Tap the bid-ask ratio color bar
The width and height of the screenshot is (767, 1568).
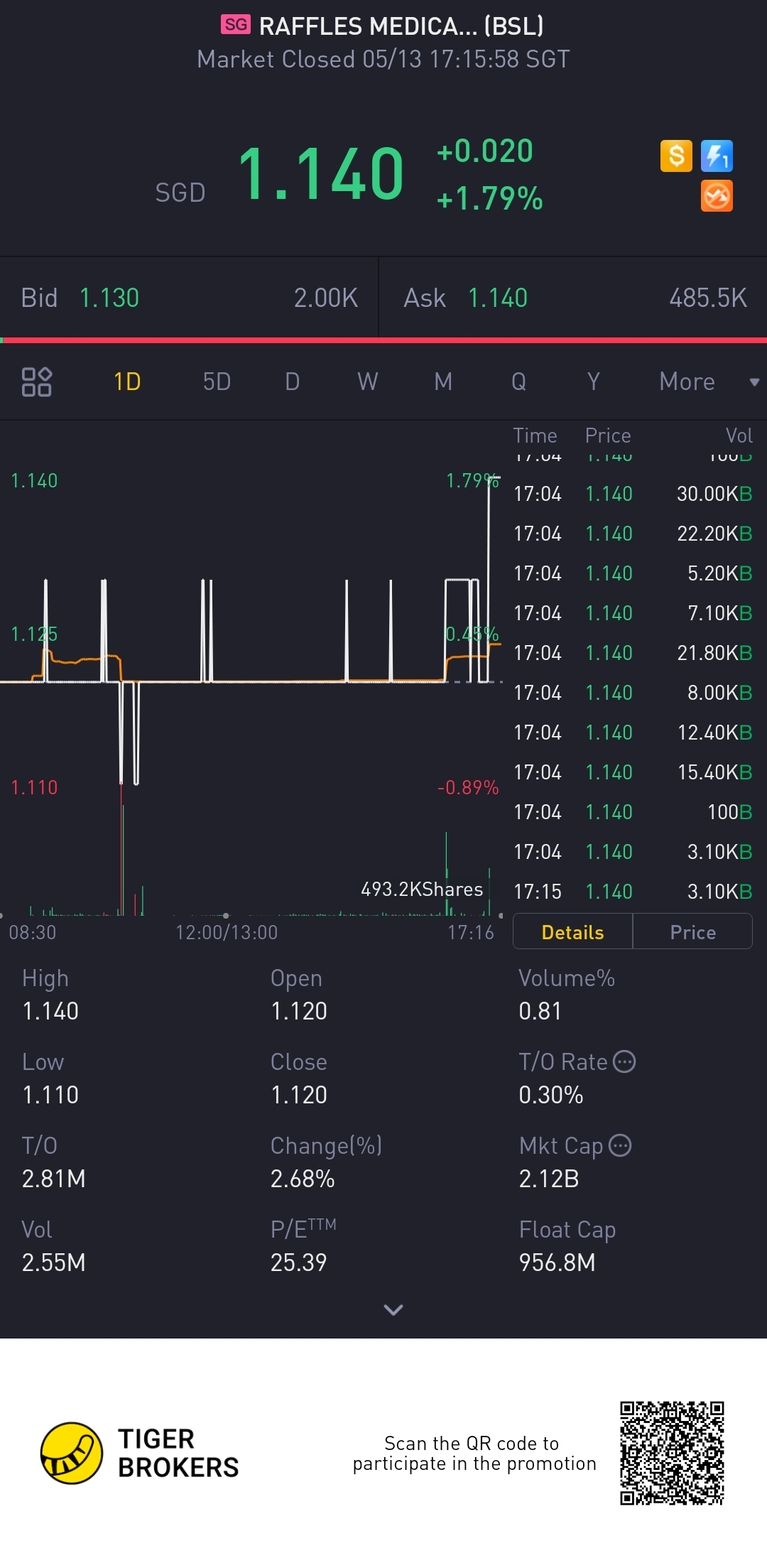pyautogui.click(x=383, y=340)
